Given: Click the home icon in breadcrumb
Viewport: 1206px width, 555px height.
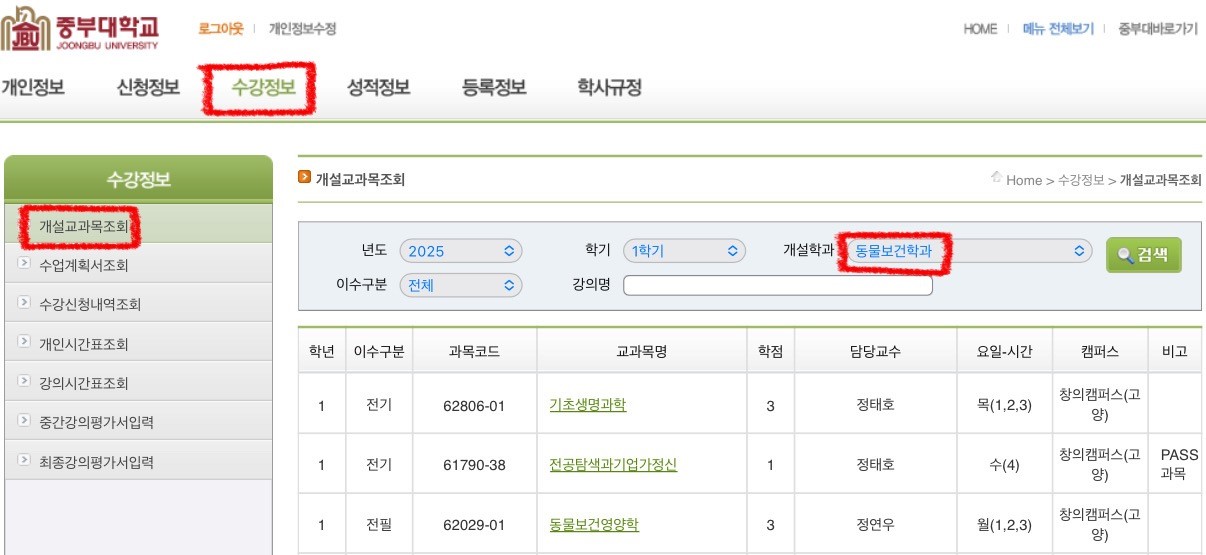Looking at the screenshot, I should [x=996, y=178].
